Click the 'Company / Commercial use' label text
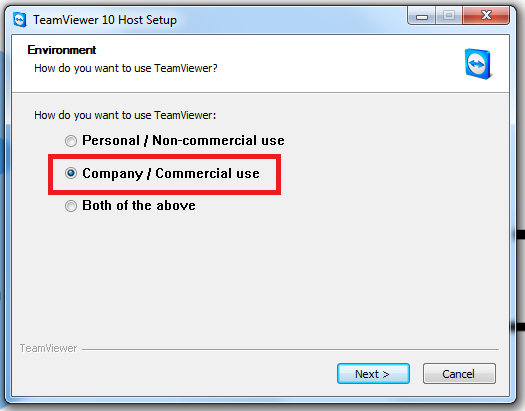Image resolution: width=525 pixels, height=411 pixels. 171,174
